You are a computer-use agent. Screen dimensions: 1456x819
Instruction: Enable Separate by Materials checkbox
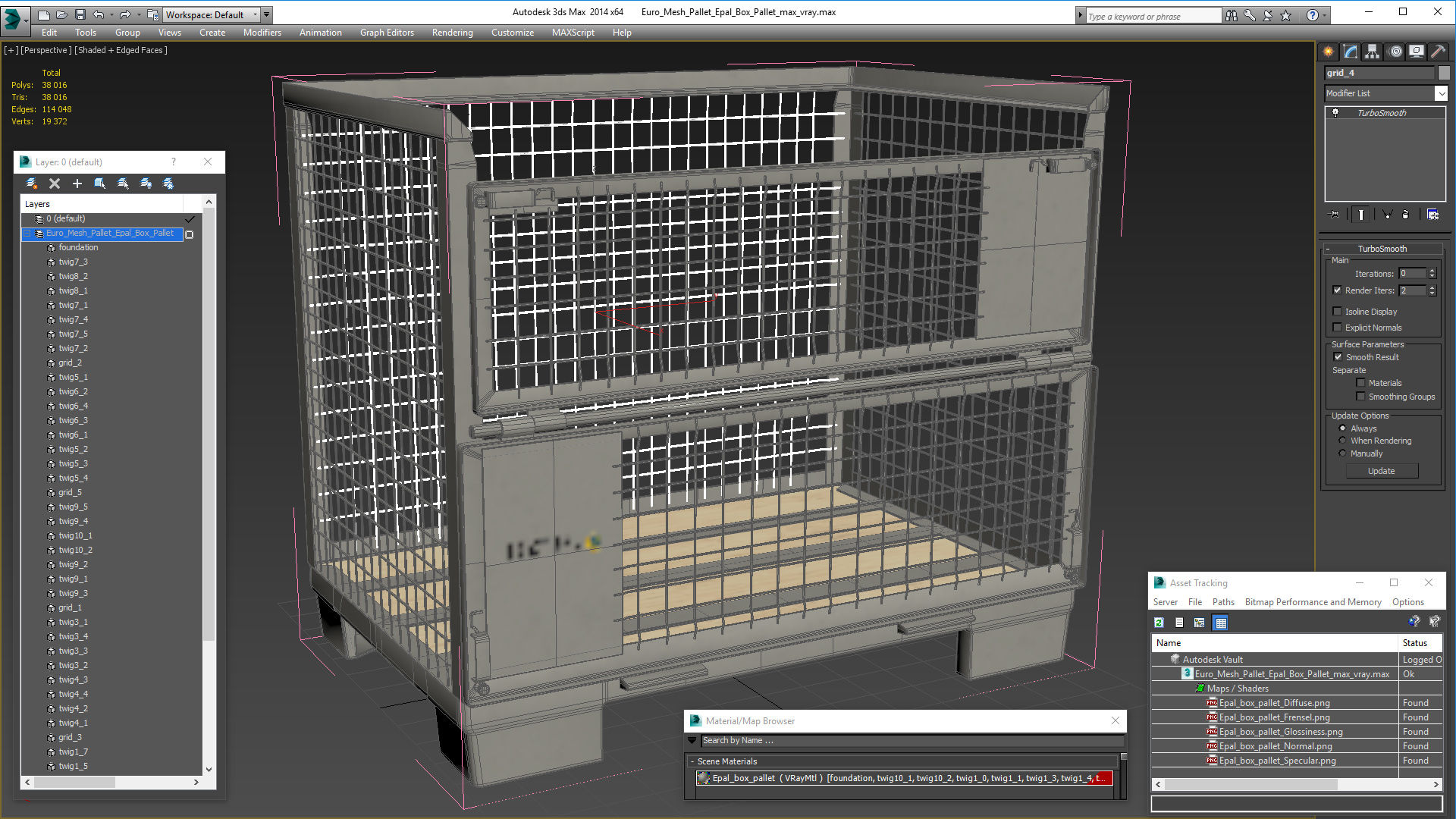1360,383
